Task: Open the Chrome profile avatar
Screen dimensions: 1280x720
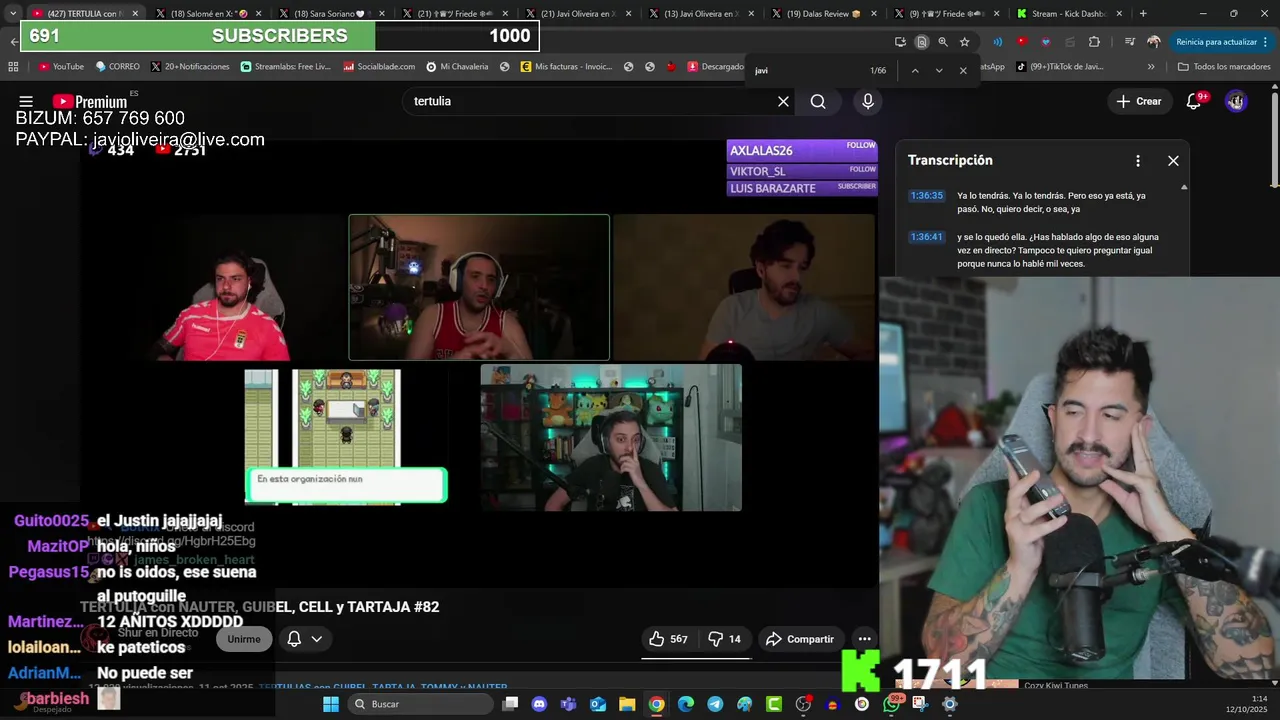Action: pos(1154,42)
